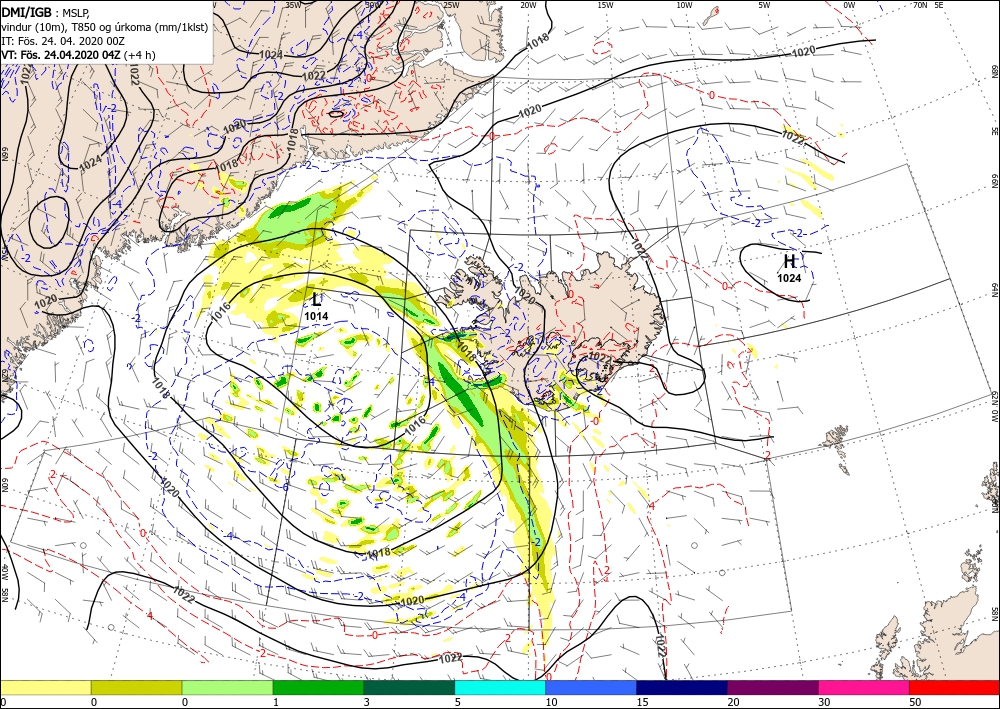Screen dimensions: 1000x709
Task: Click the red legend color swatch
Action: click(x=955, y=687)
